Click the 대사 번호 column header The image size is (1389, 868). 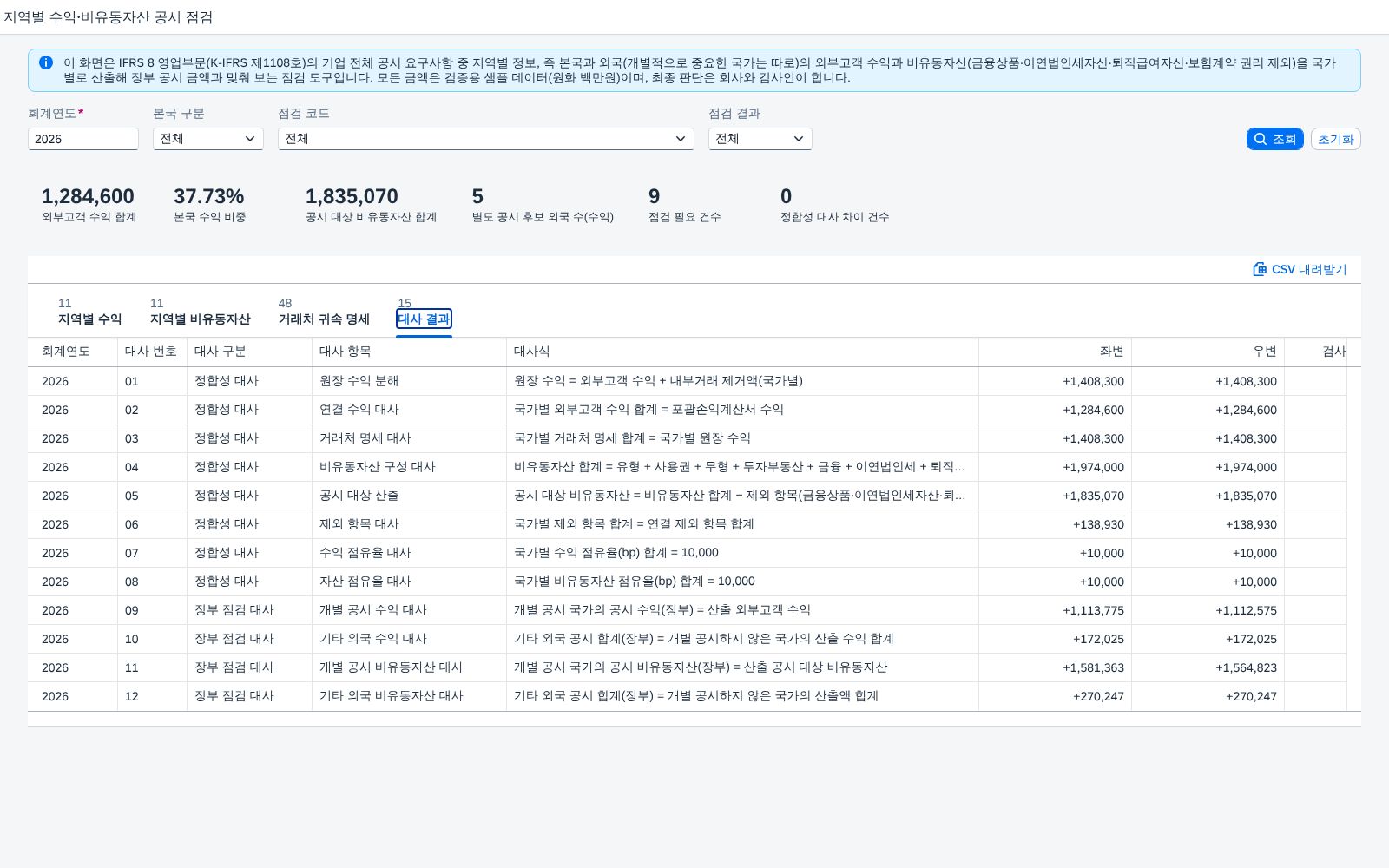click(x=152, y=352)
